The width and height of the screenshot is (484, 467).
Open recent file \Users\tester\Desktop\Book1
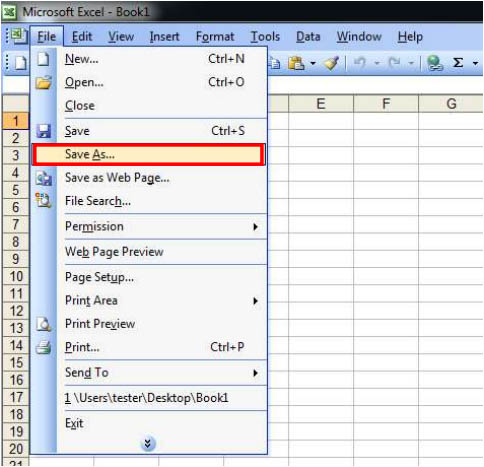tap(149, 398)
